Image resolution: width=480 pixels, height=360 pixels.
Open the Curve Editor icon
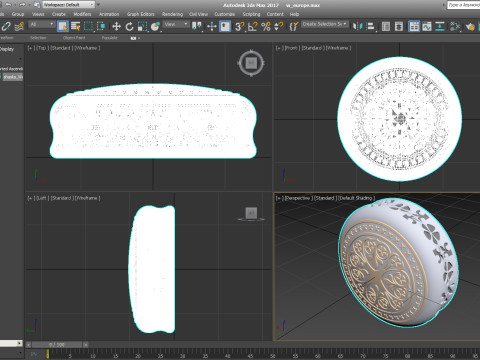(427, 26)
